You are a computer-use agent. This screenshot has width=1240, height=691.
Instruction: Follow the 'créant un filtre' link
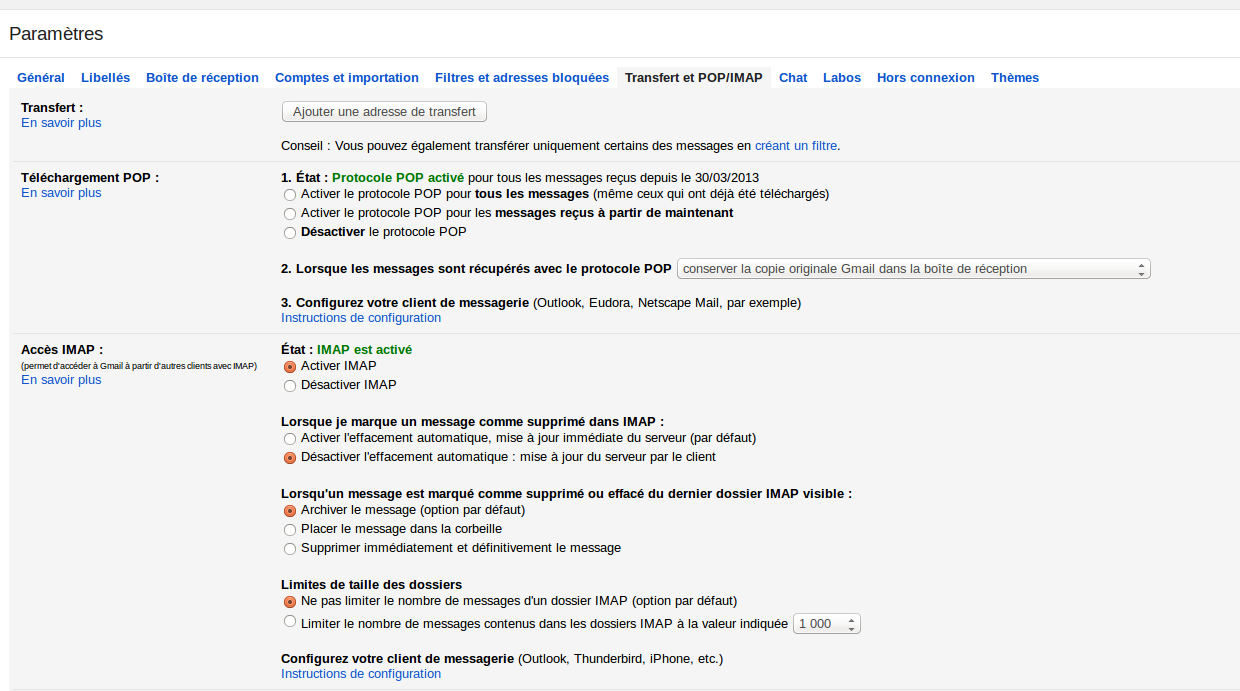click(x=796, y=146)
